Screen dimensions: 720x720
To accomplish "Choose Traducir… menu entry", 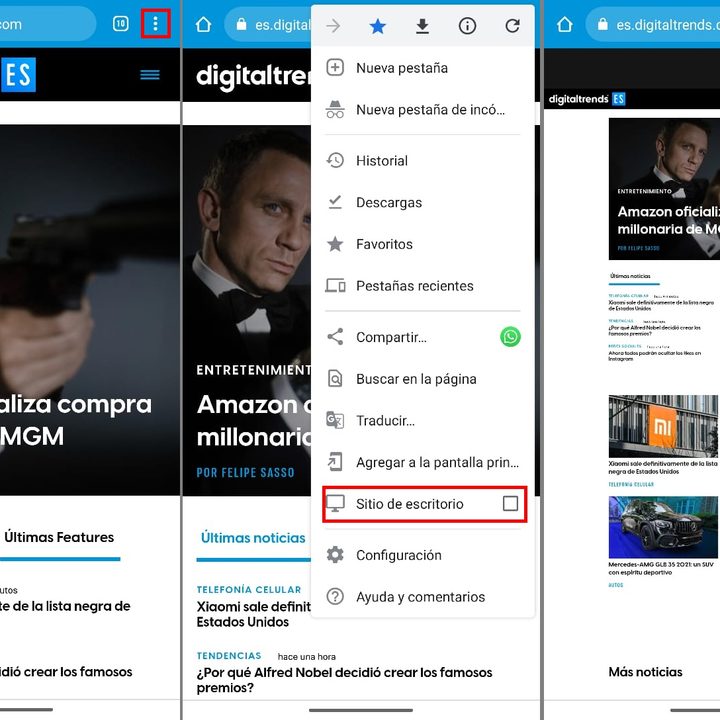I will [x=422, y=421].
